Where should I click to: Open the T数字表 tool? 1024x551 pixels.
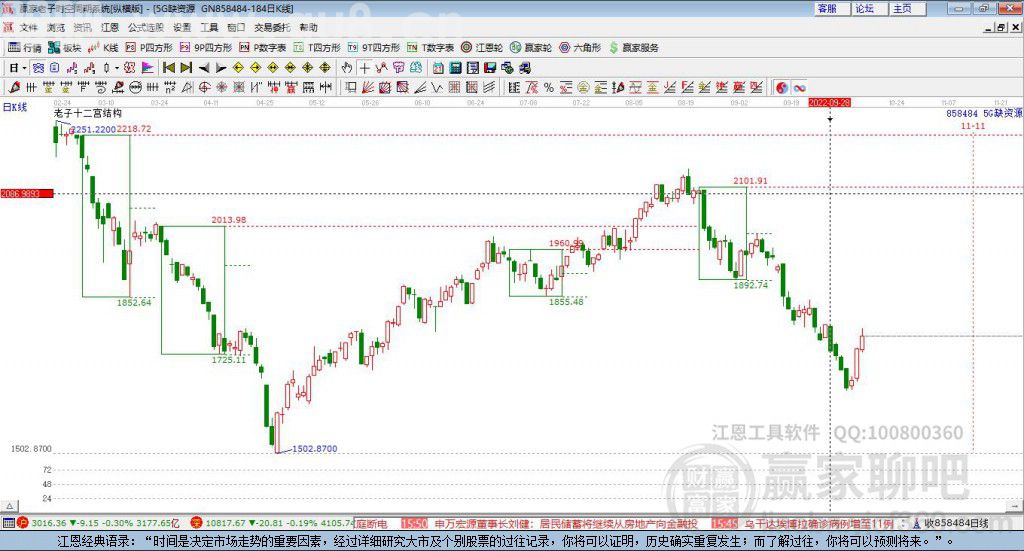pyautogui.click(x=430, y=48)
